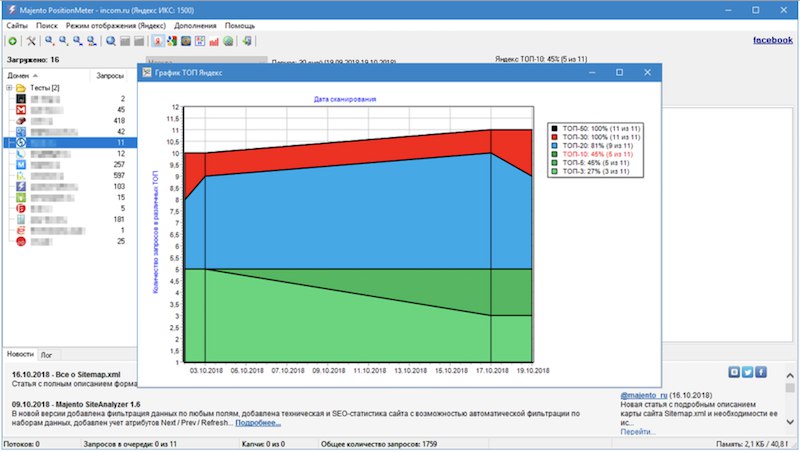This screenshot has height=452, width=800.
Task: Click the news panel scrollbar up arrow
Action: coord(790,375)
